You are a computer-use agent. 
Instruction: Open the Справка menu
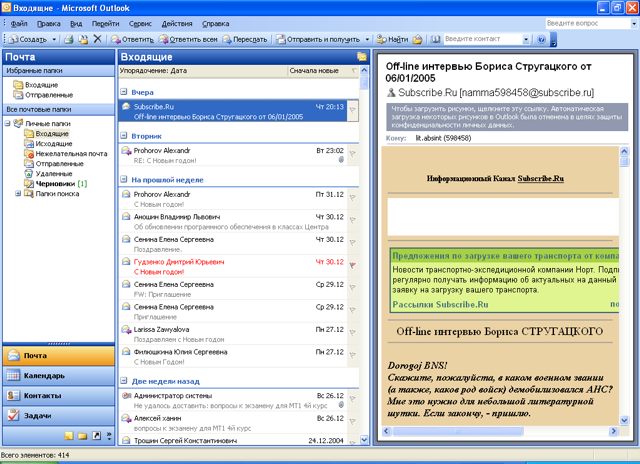216,24
